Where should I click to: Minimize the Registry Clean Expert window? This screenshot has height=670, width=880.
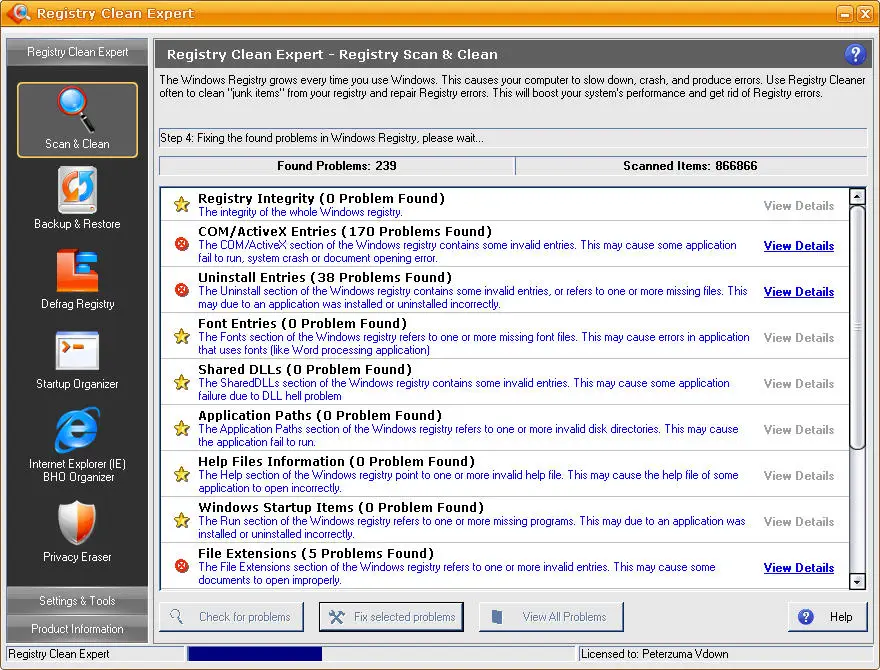coord(845,13)
